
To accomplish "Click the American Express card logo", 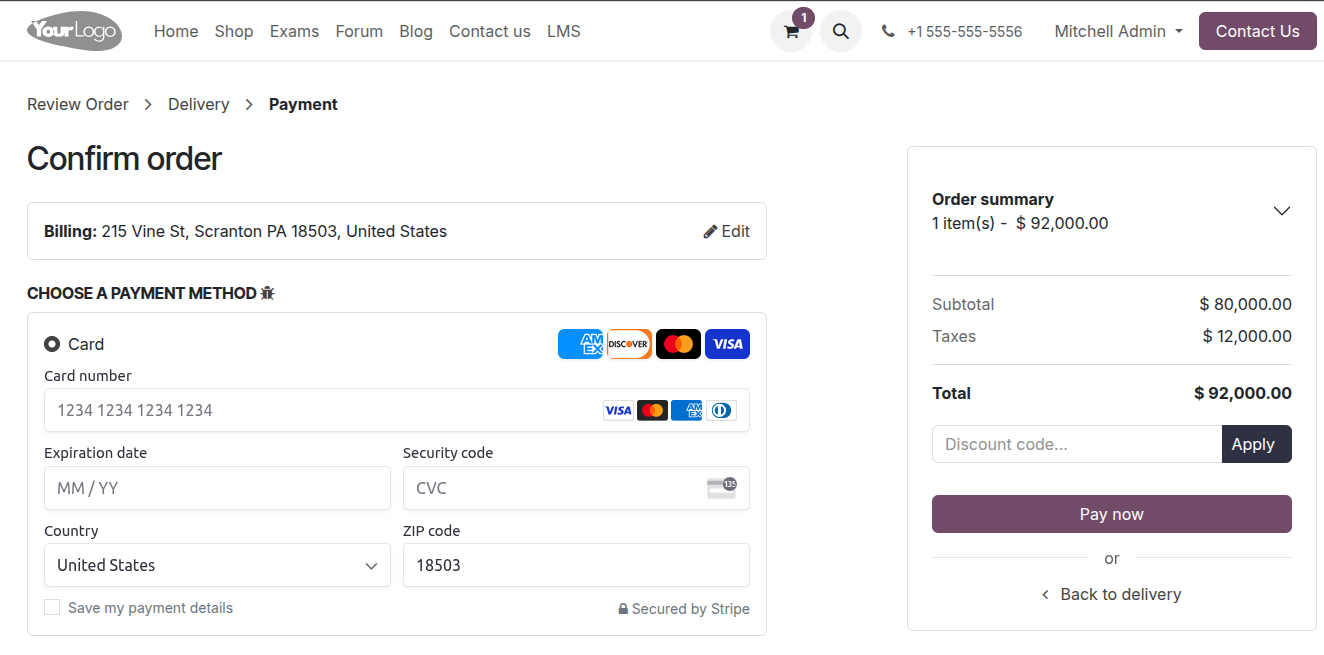I will click(580, 344).
